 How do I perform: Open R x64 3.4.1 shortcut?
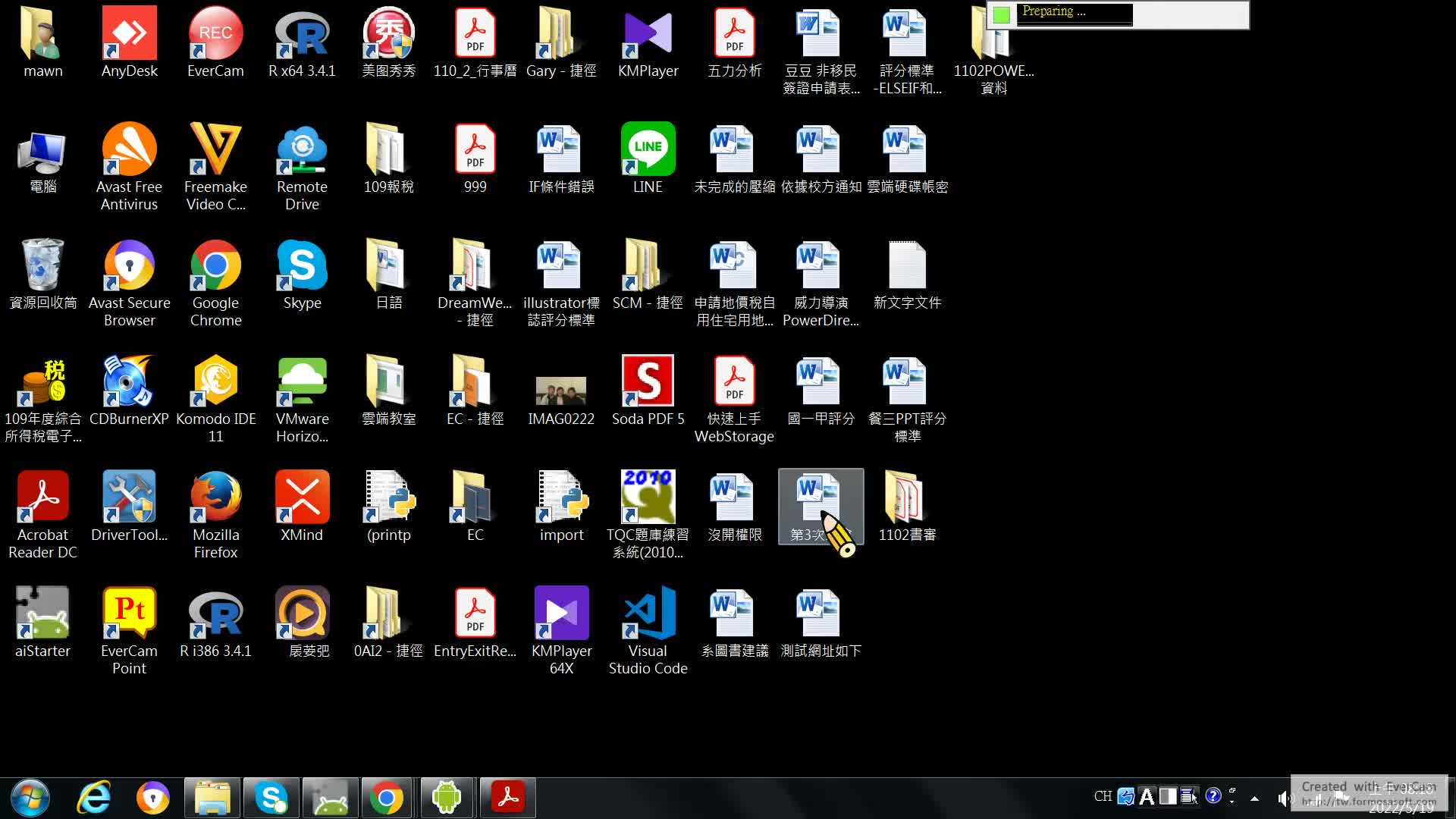[302, 42]
